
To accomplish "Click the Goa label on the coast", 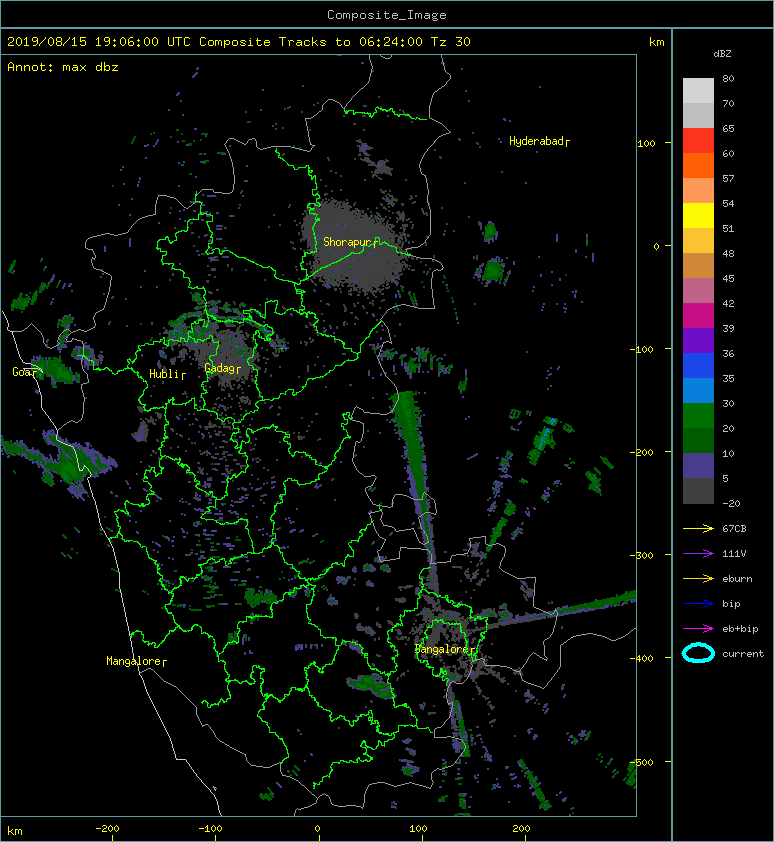I will 25,372.
